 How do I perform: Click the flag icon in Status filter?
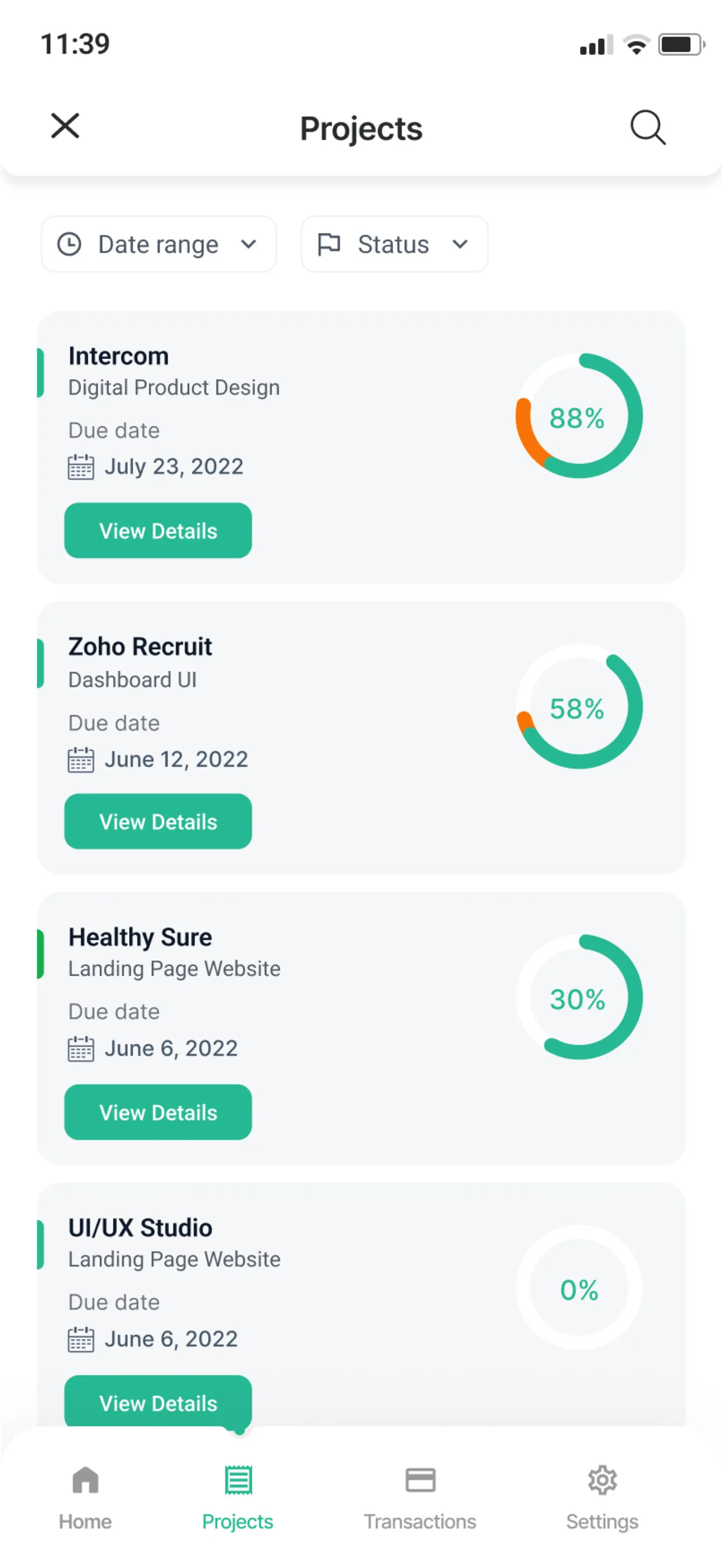point(329,244)
